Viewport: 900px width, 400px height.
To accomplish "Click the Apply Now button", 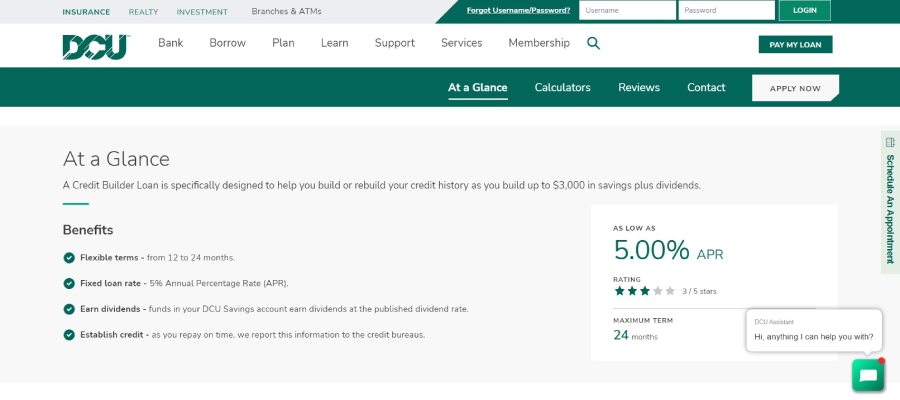I will click(795, 88).
